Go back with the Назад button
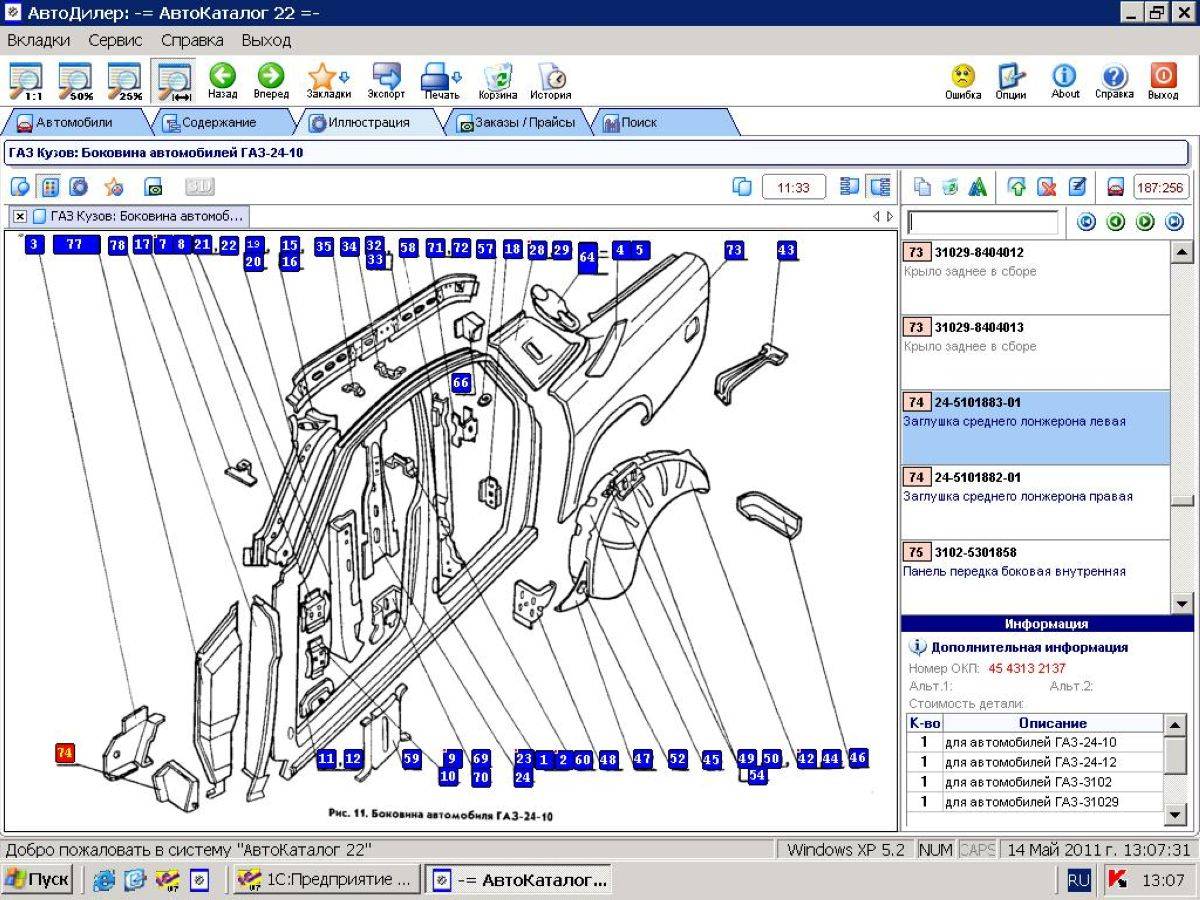The image size is (1200, 900). 222,81
